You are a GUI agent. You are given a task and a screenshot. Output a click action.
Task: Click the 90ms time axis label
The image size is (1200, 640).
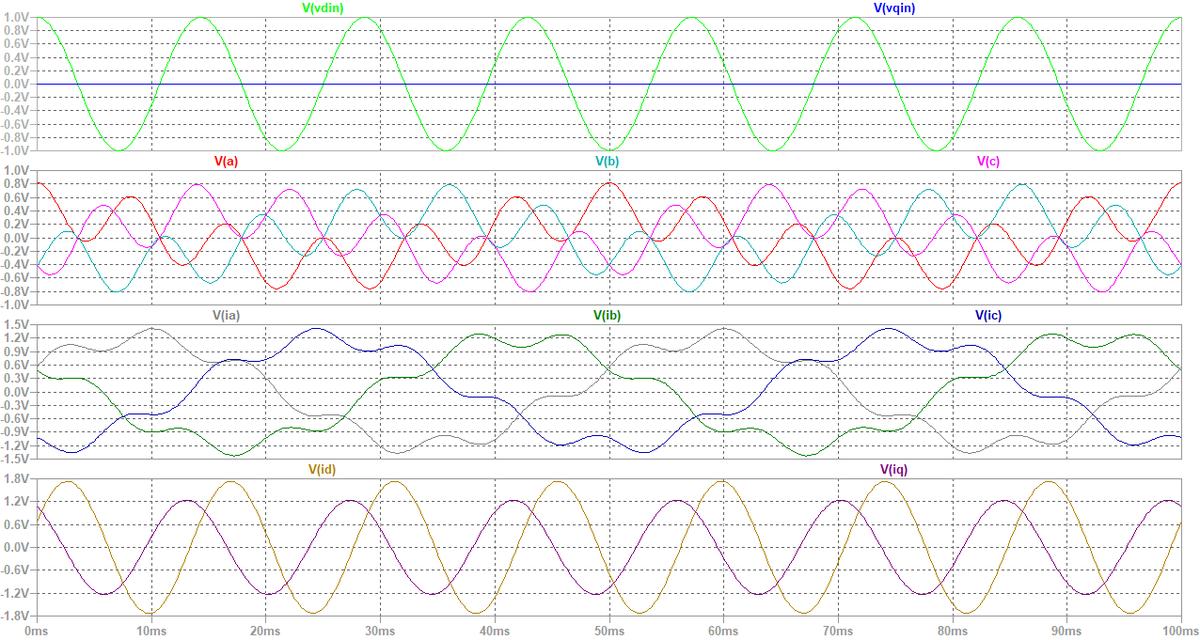(1067, 632)
